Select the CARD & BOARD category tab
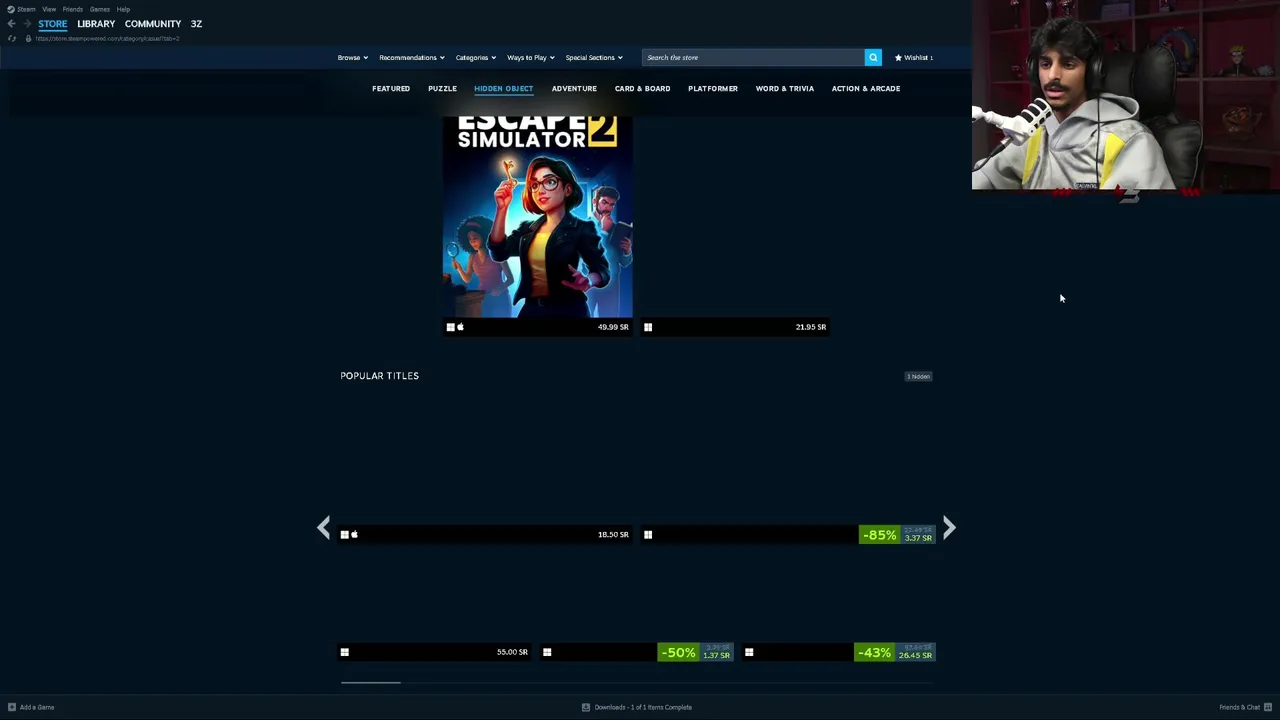 (x=642, y=88)
